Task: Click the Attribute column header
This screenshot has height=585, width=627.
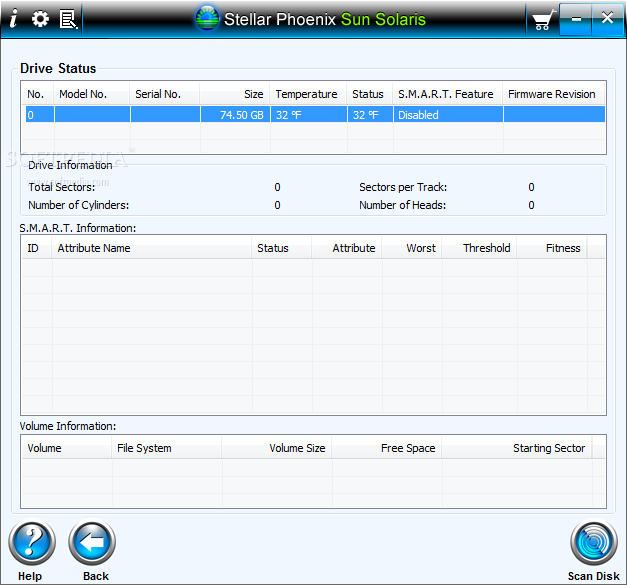Action: tap(347, 248)
